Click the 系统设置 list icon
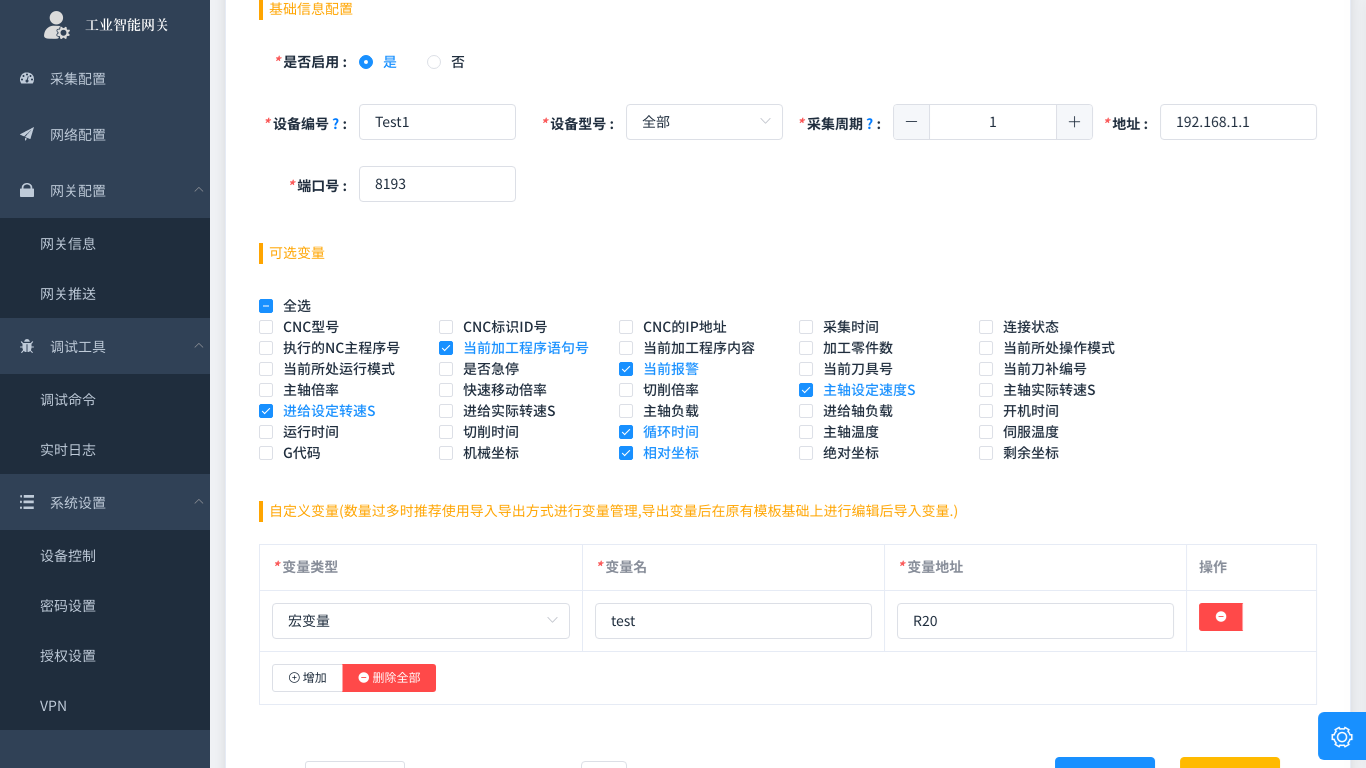Viewport: 1366px width, 768px height. 27,502
